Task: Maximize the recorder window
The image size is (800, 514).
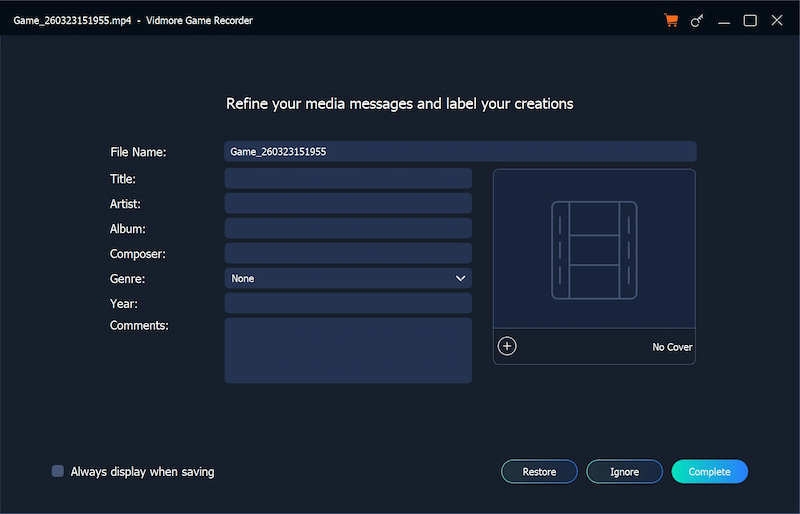Action: click(750, 21)
